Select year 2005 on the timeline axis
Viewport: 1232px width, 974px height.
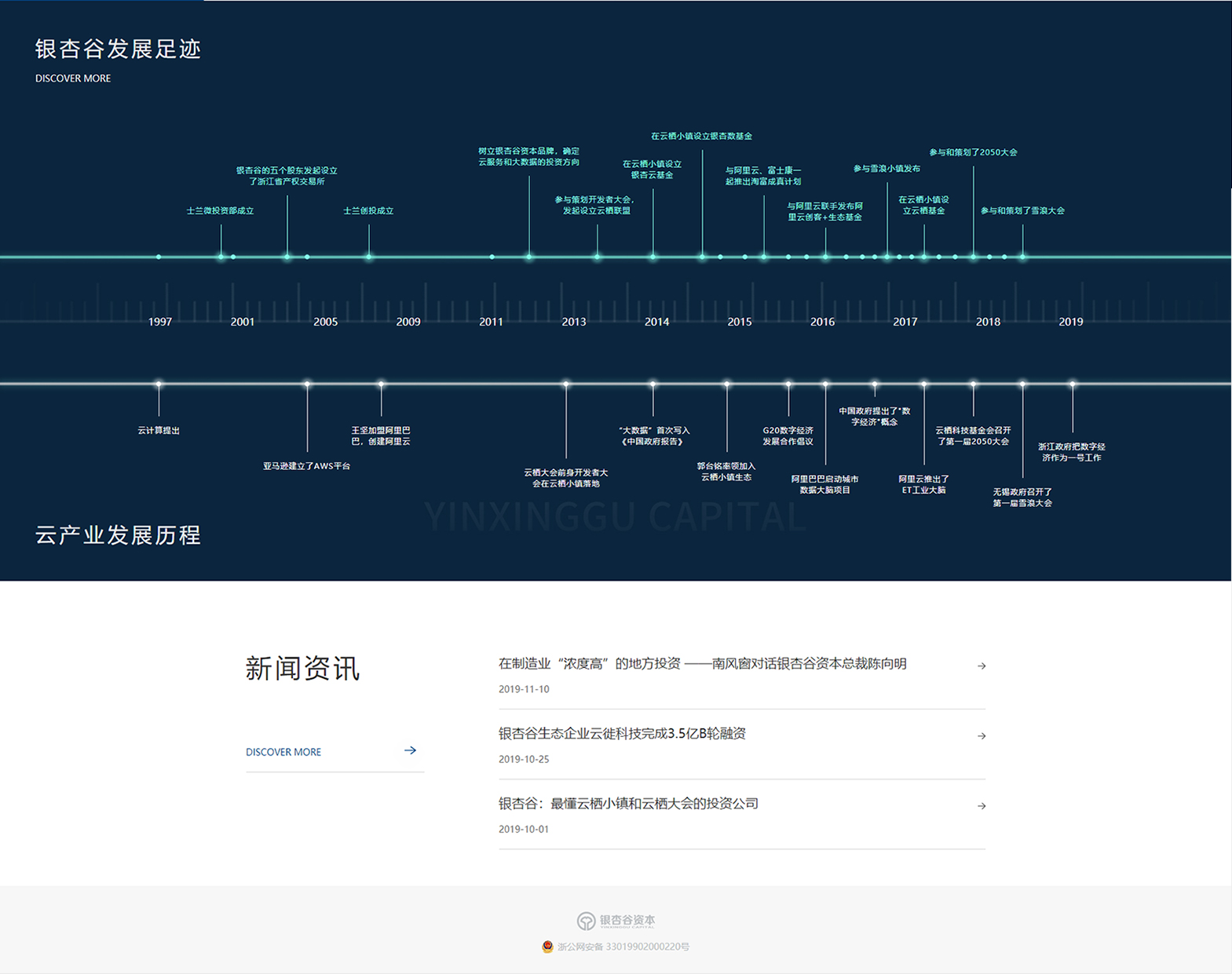point(326,322)
